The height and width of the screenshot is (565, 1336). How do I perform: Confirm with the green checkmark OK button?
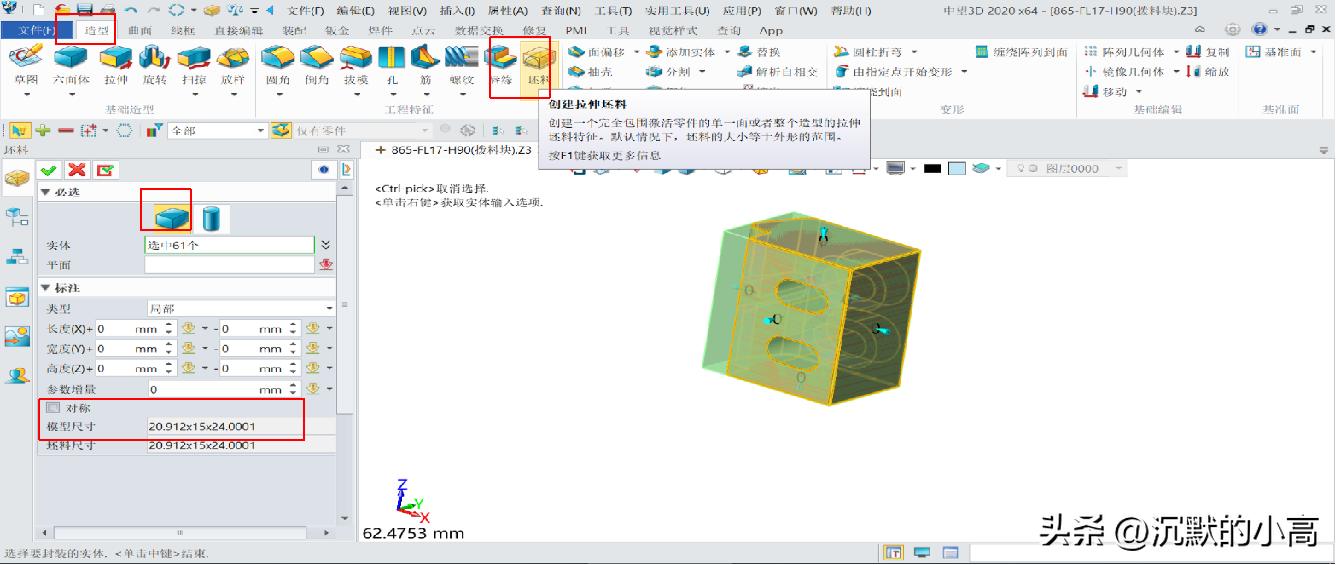coord(48,170)
